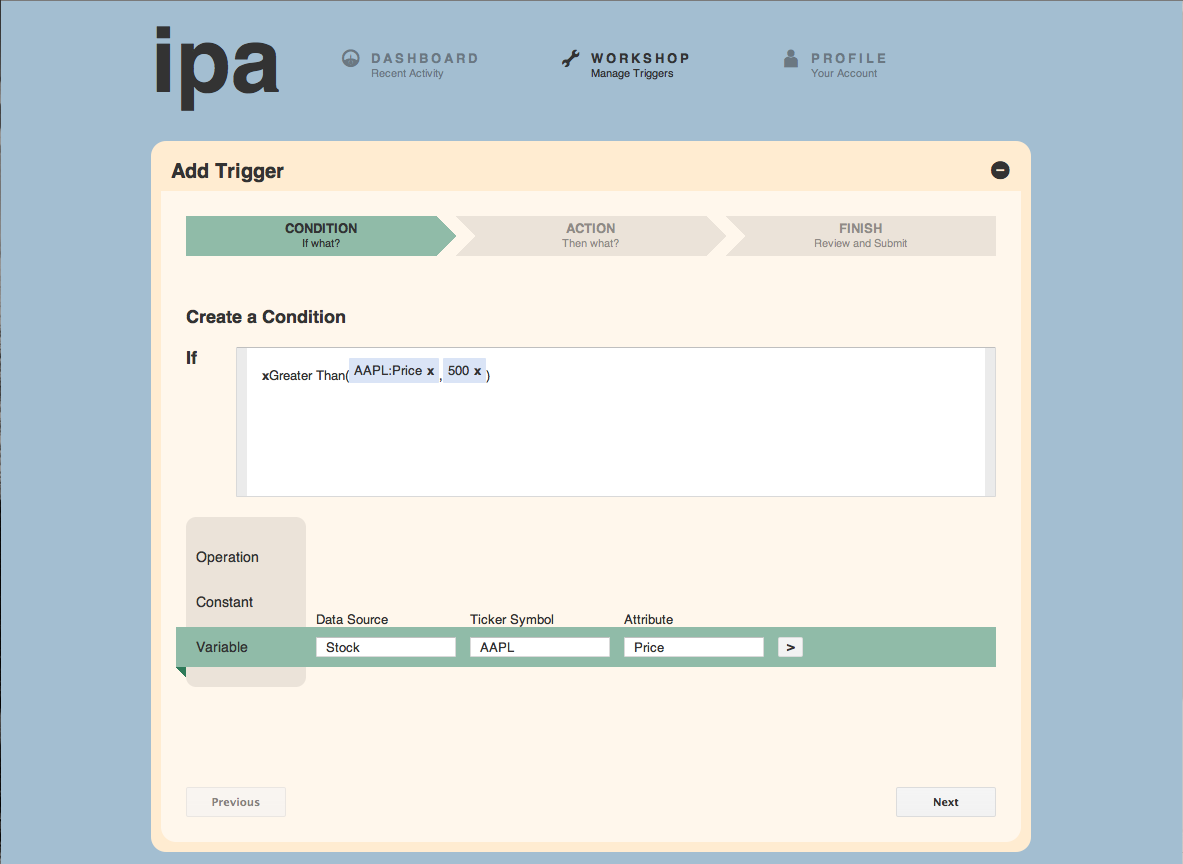The image size is (1183, 864).
Task: Open the Data Source field
Action: (385, 647)
